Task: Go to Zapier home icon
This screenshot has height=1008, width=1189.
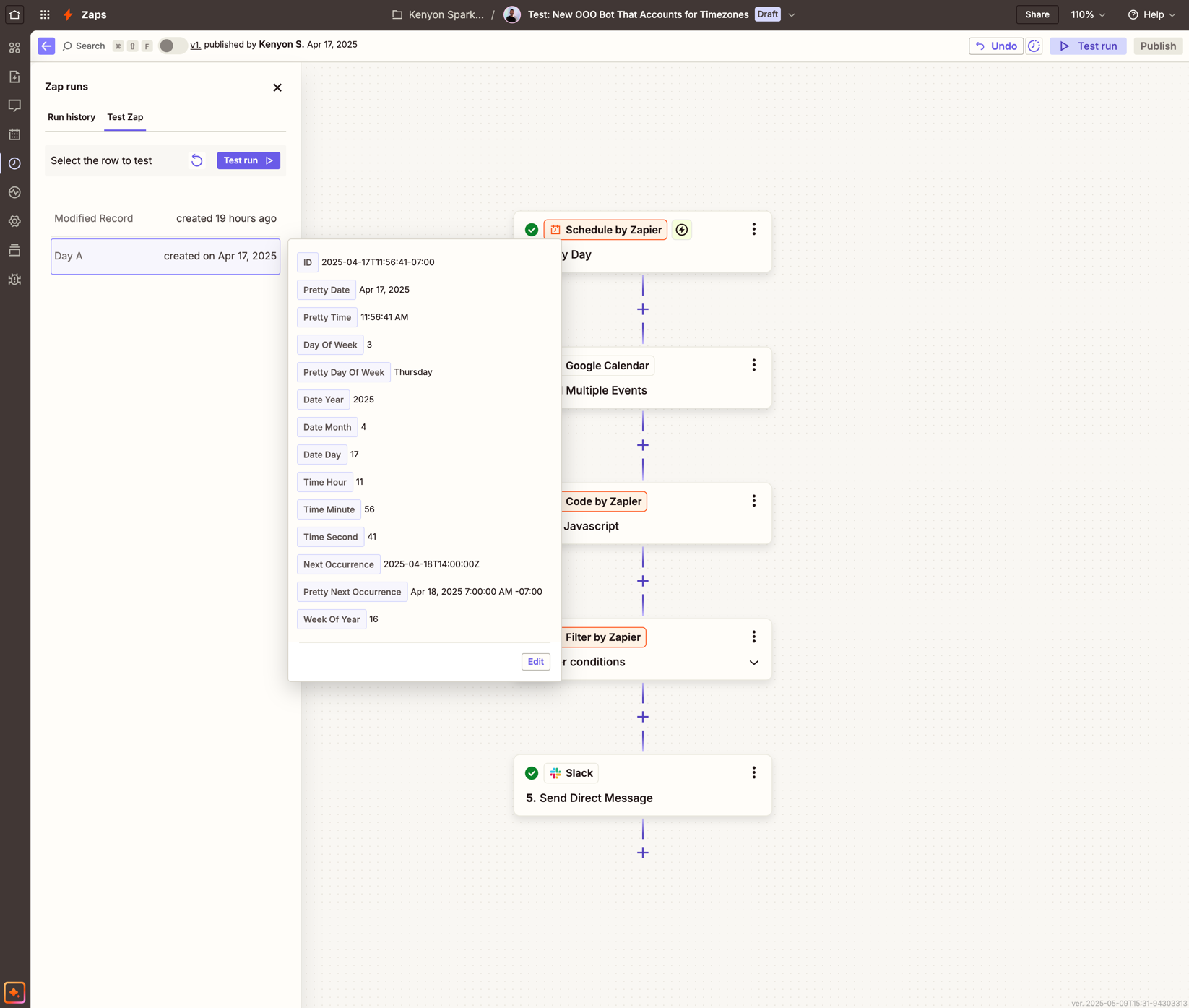Action: coord(14,14)
